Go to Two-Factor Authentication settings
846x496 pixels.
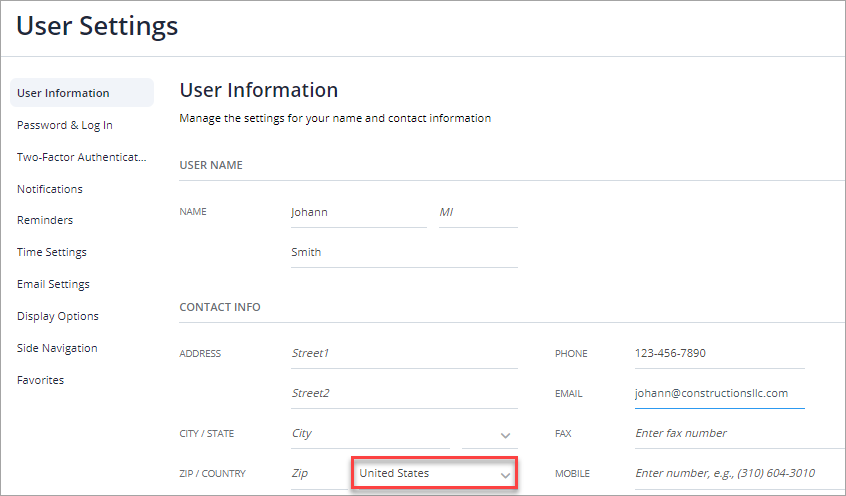tap(82, 157)
